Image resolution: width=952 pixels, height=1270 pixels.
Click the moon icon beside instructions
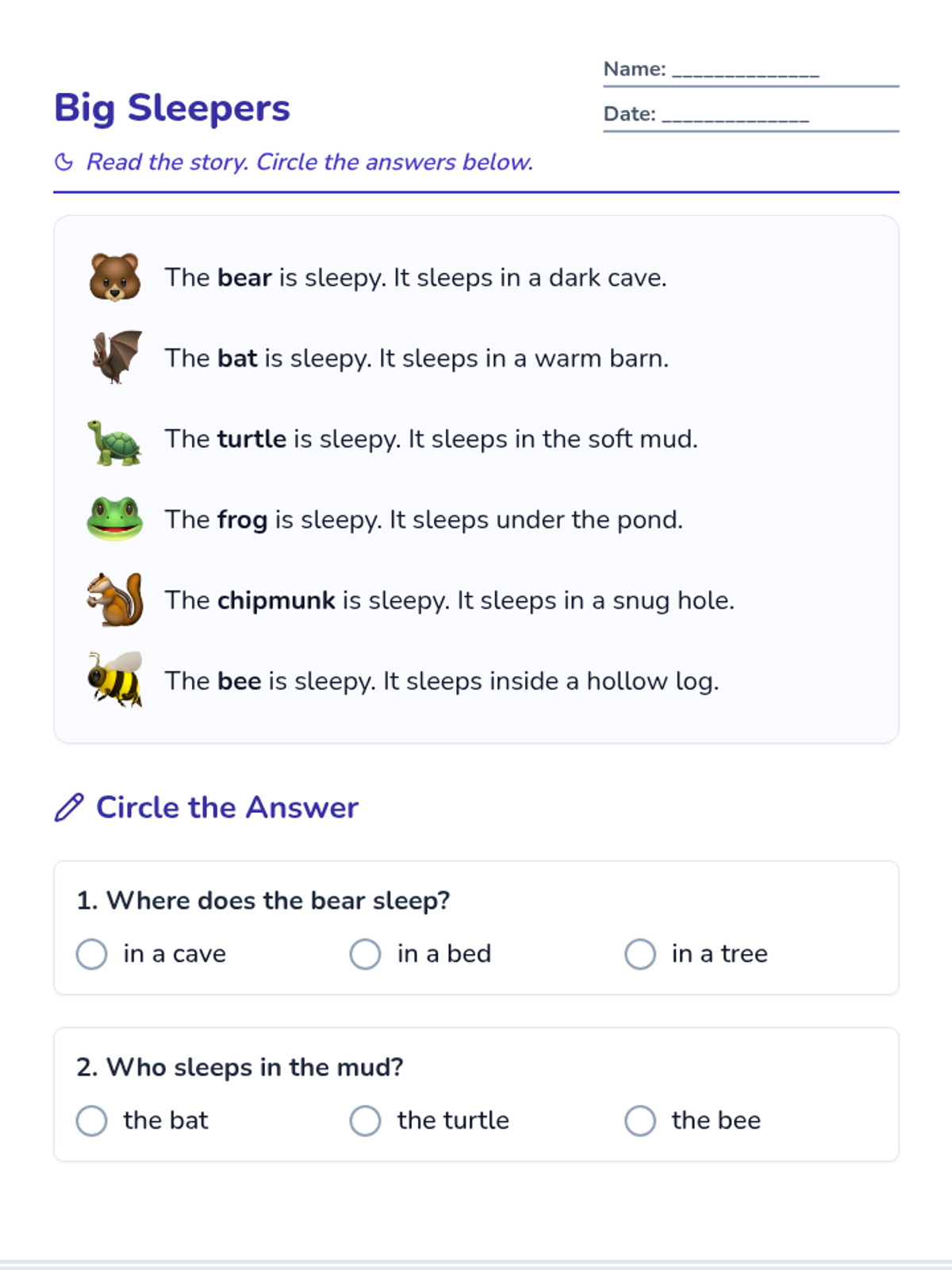pos(64,162)
